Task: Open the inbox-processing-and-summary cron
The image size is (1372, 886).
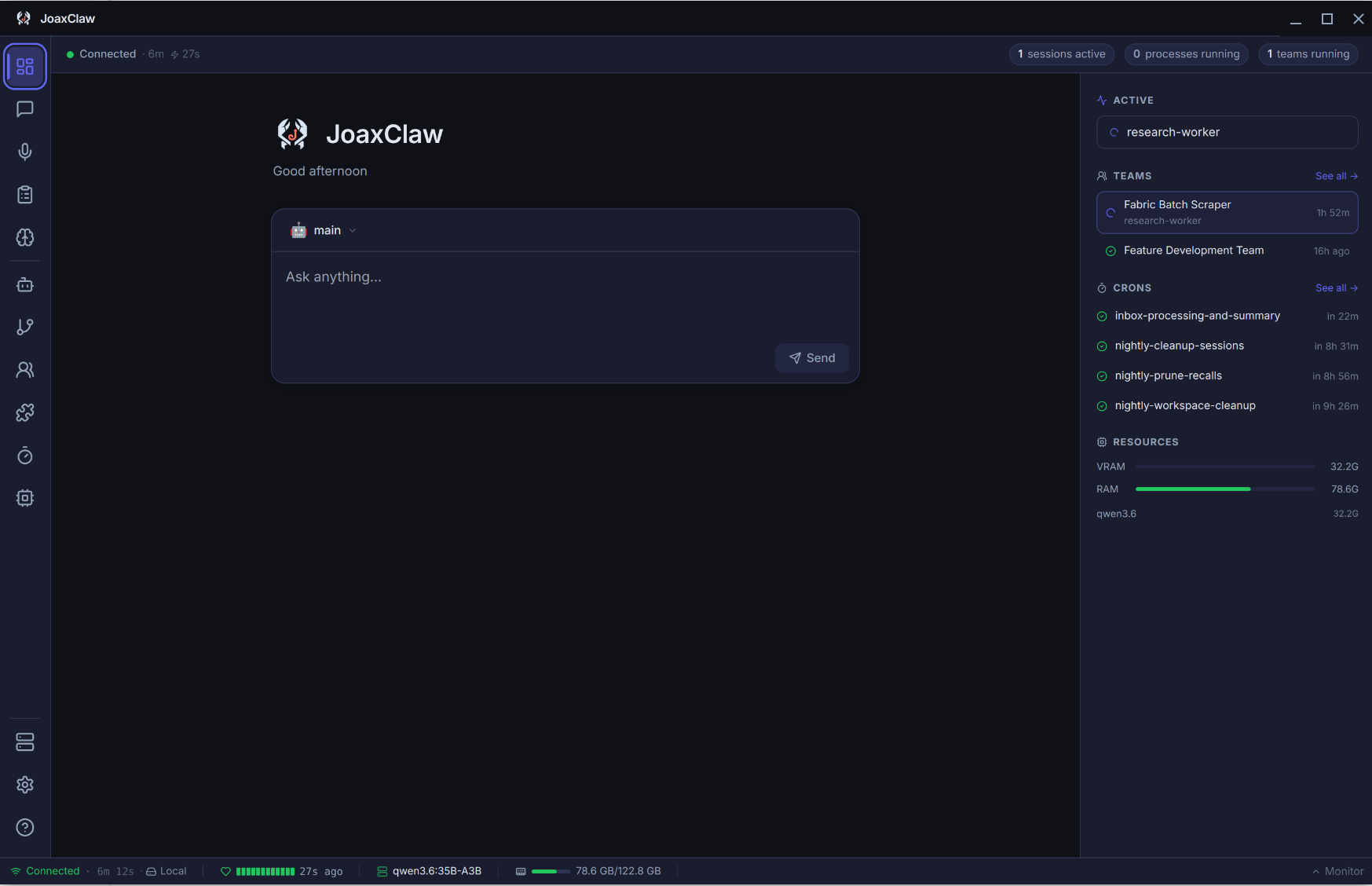Action: click(x=1227, y=316)
